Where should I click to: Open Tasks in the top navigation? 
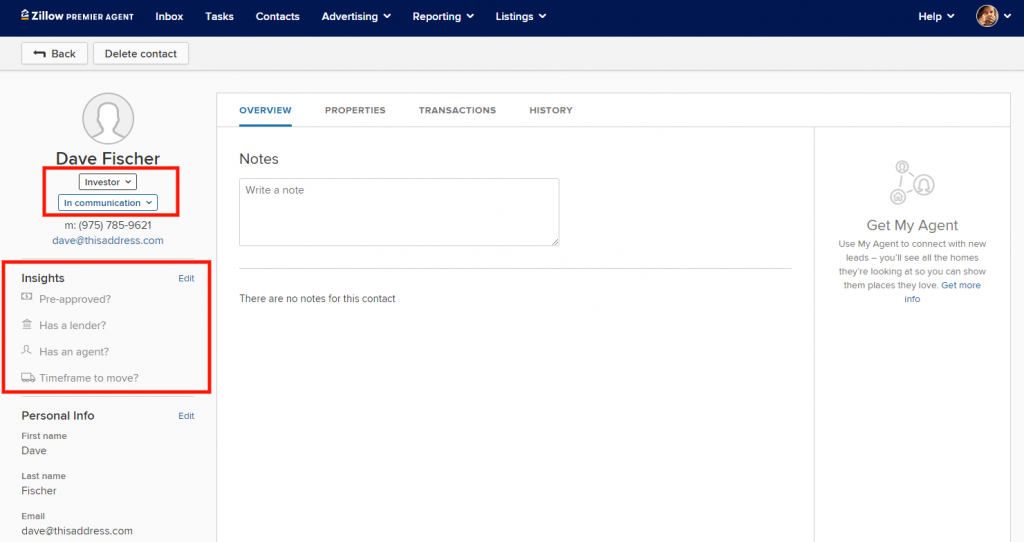point(219,16)
